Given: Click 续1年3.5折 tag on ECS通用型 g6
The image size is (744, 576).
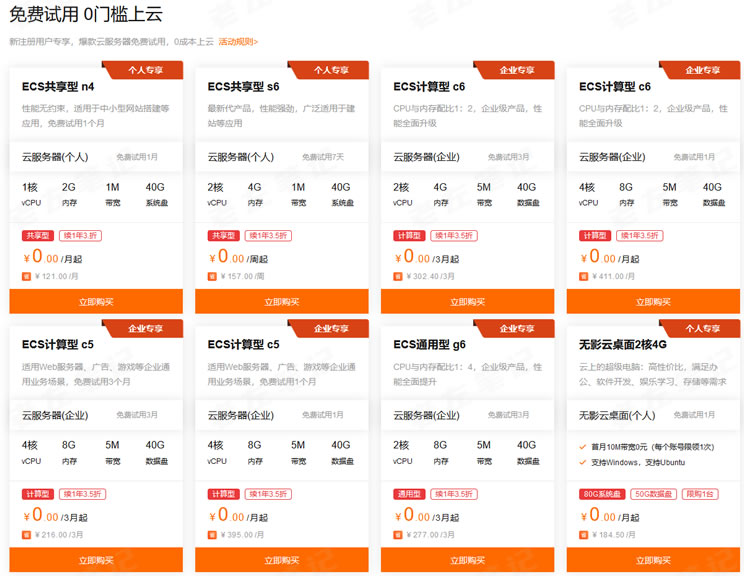Looking at the screenshot, I should 454,494.
